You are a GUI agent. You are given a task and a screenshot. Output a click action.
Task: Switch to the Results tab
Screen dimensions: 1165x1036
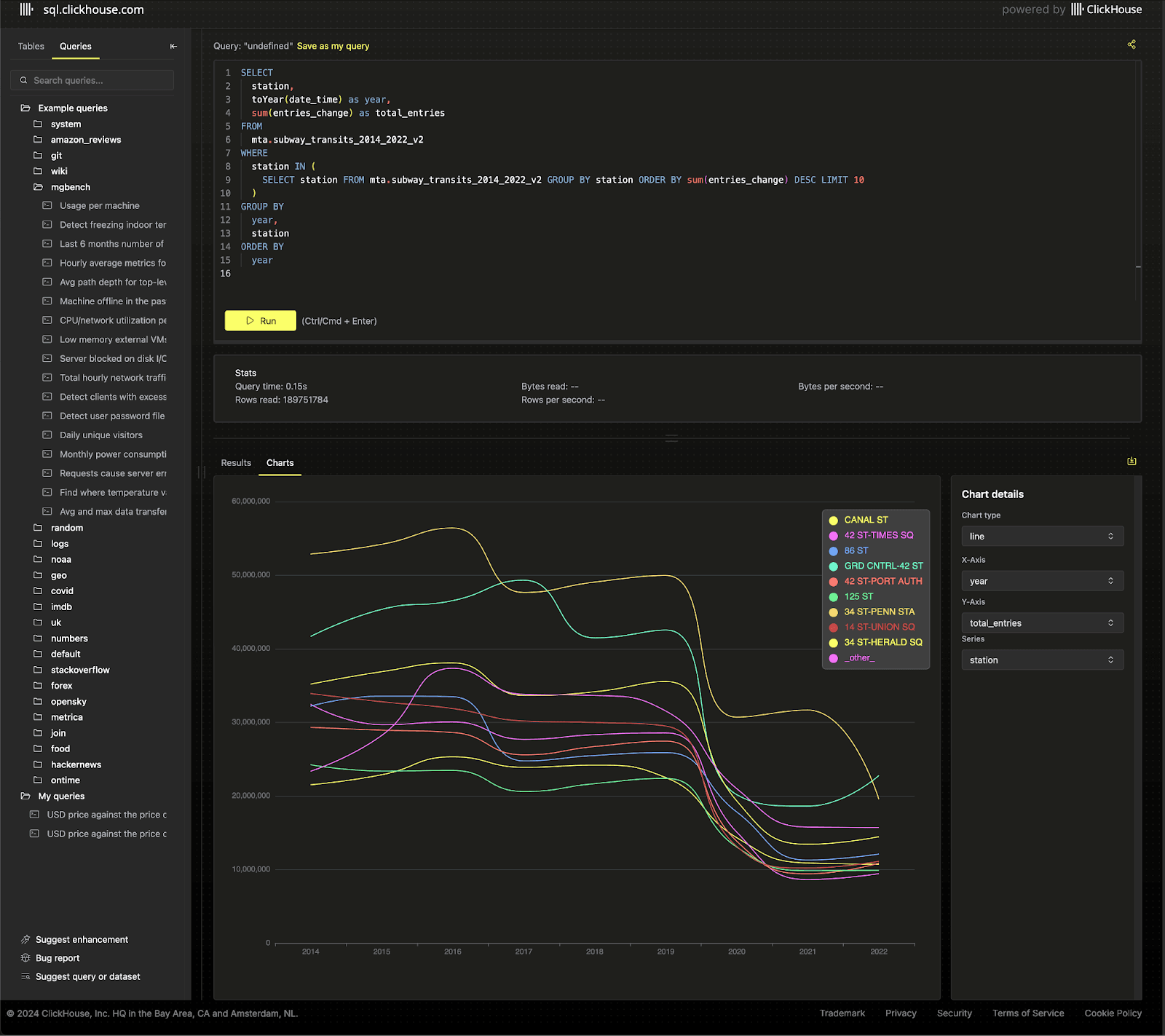(236, 463)
